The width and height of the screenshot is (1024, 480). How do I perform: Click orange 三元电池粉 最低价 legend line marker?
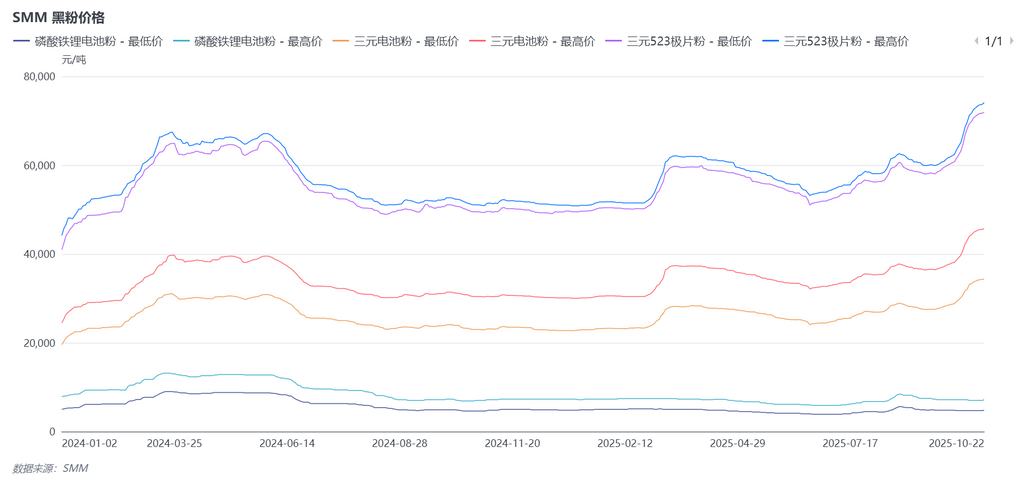(x=341, y=41)
